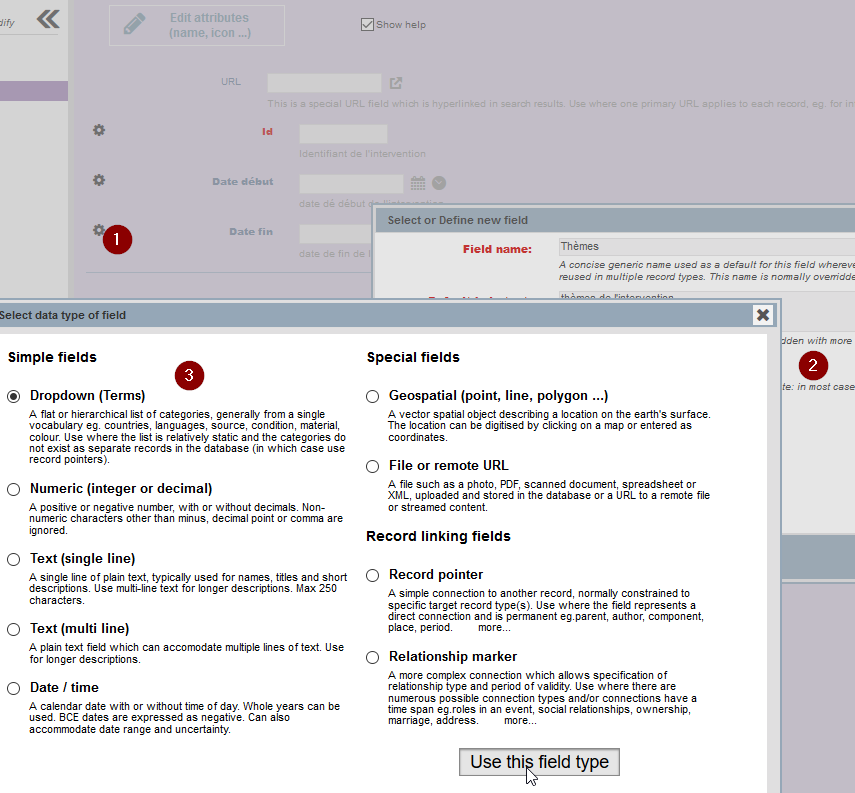Screen dimensions: 855x793
Task: Choose the Text (single line) radio button
Action: (x=14, y=559)
